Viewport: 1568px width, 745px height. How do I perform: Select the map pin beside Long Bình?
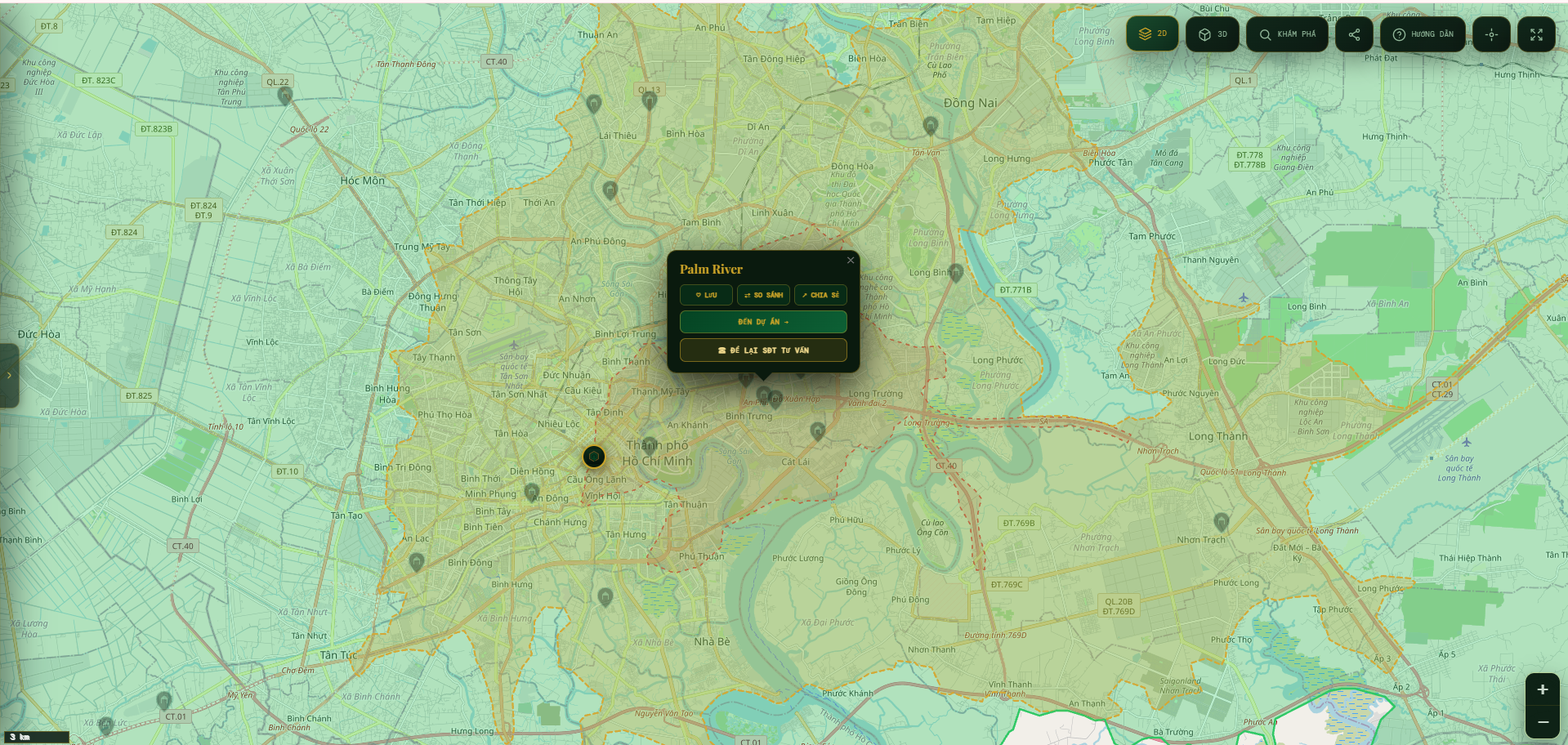[x=956, y=273]
